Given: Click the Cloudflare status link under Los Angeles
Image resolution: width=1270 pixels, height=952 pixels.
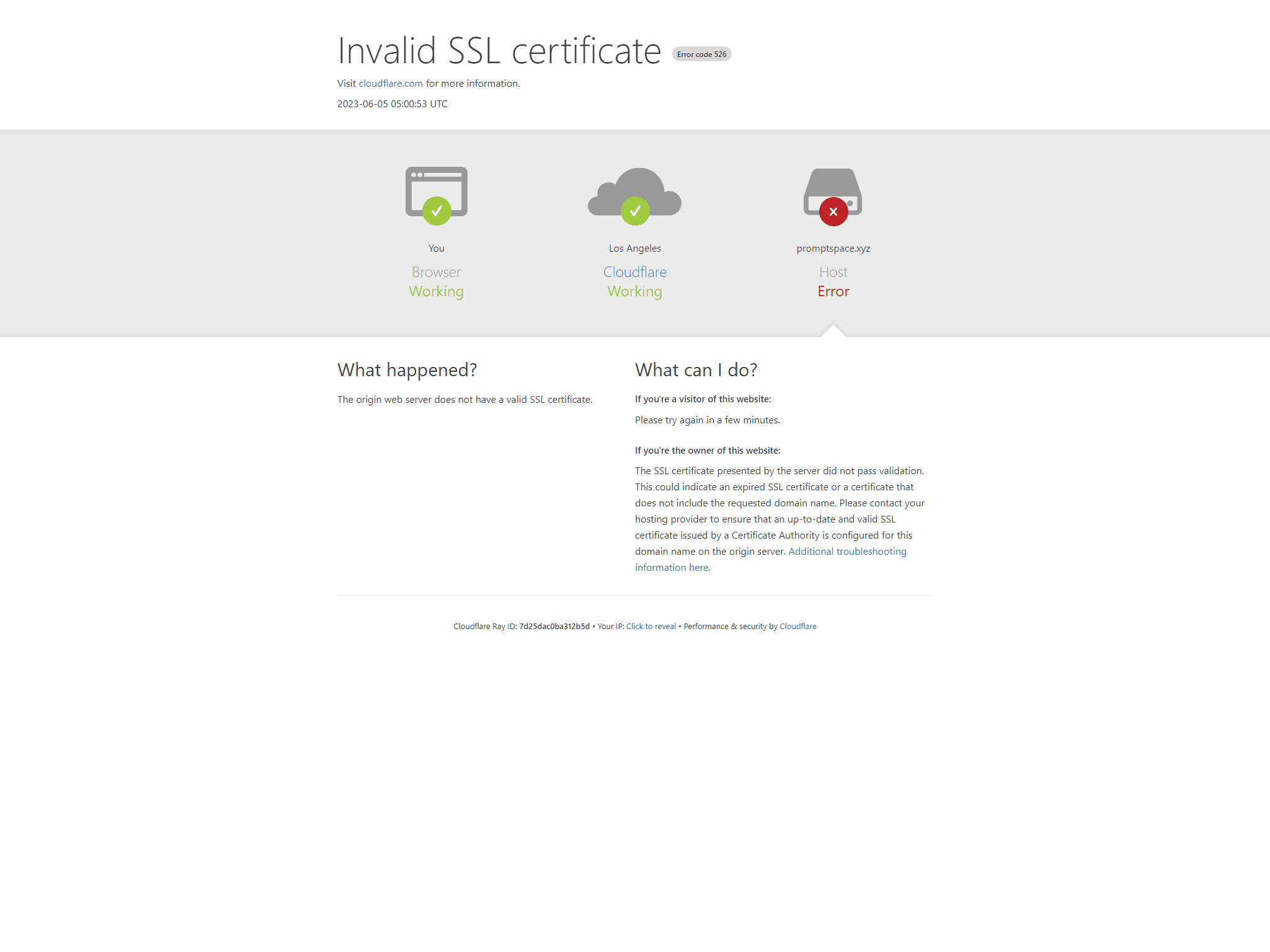Looking at the screenshot, I should [x=635, y=272].
